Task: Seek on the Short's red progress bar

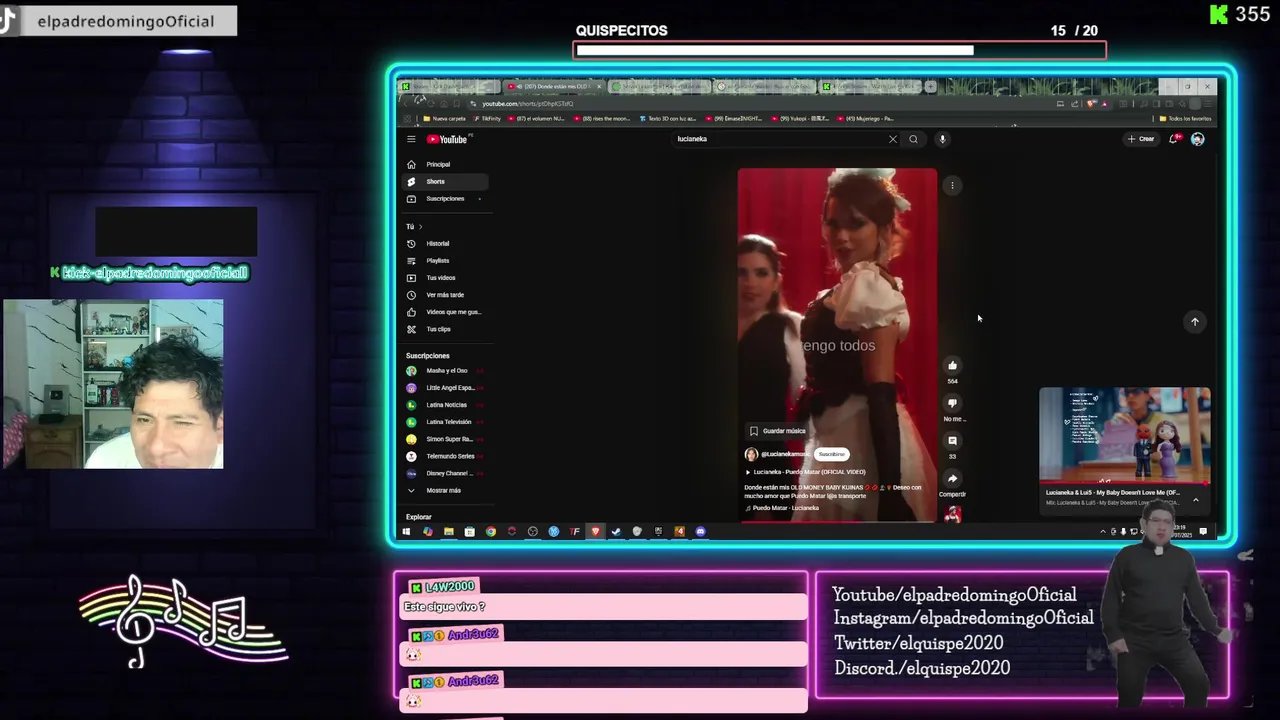Action: tap(837, 522)
